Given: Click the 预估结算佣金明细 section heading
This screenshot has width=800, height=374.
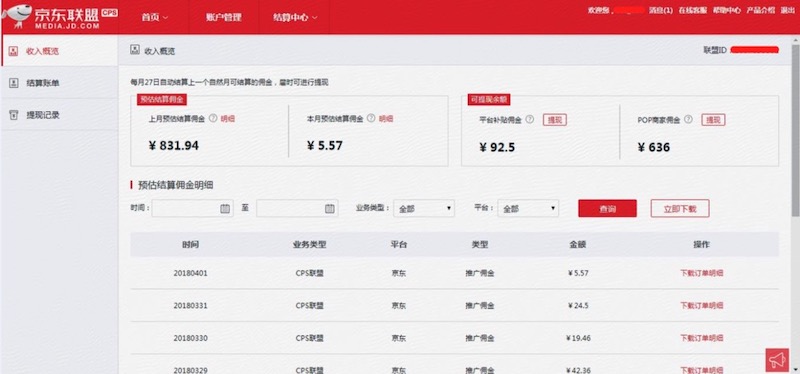Looking at the screenshot, I should [176, 185].
